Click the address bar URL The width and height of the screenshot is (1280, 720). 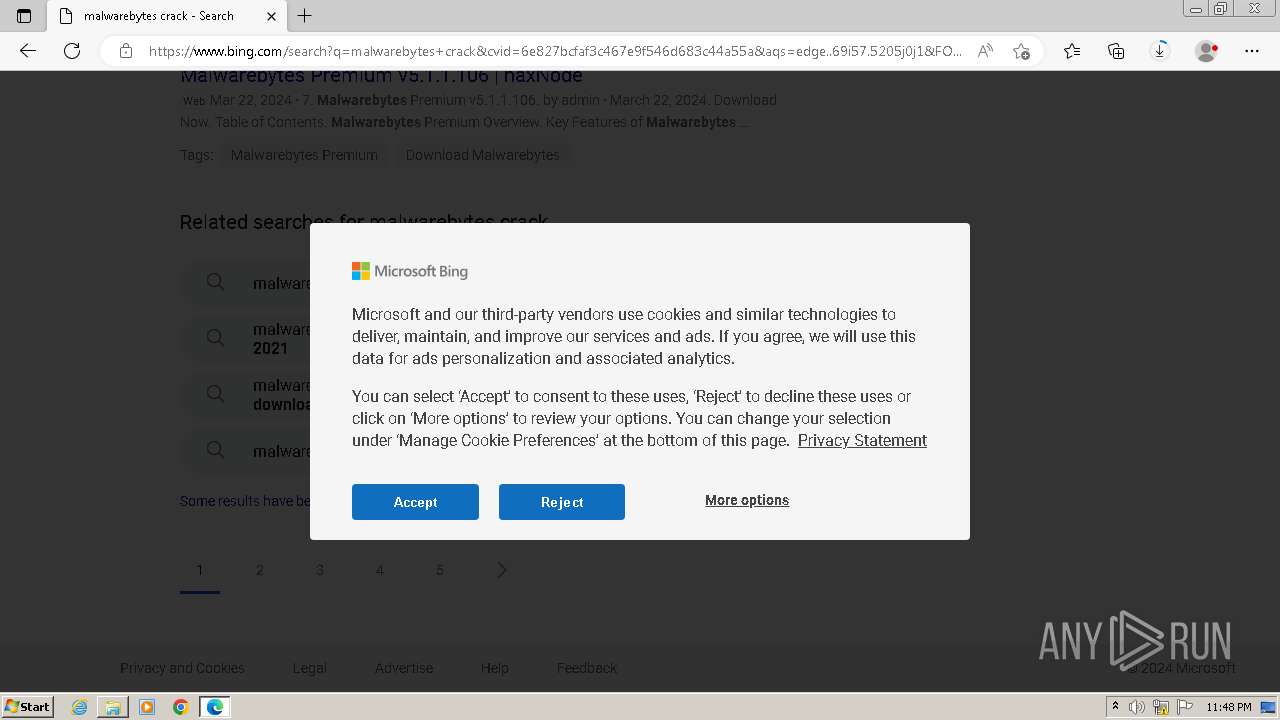(x=555, y=51)
